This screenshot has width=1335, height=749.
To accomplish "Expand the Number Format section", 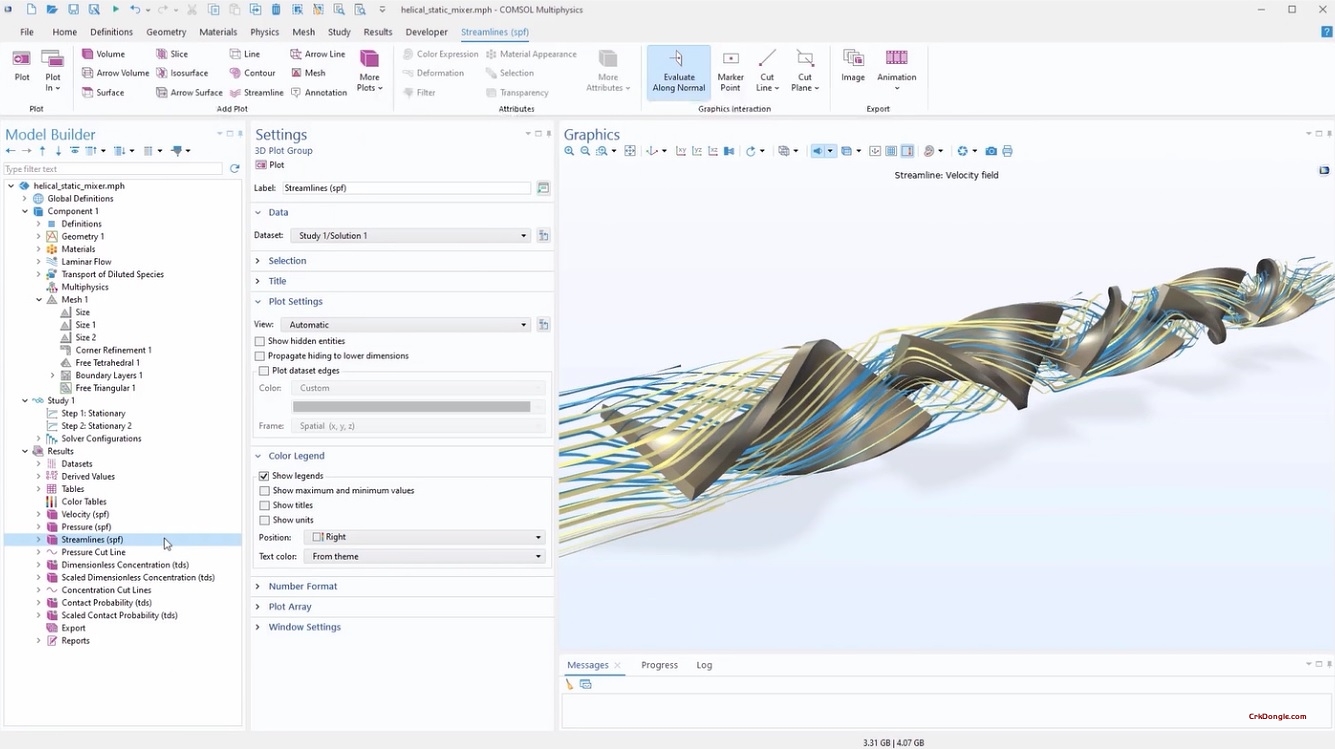I will point(258,586).
